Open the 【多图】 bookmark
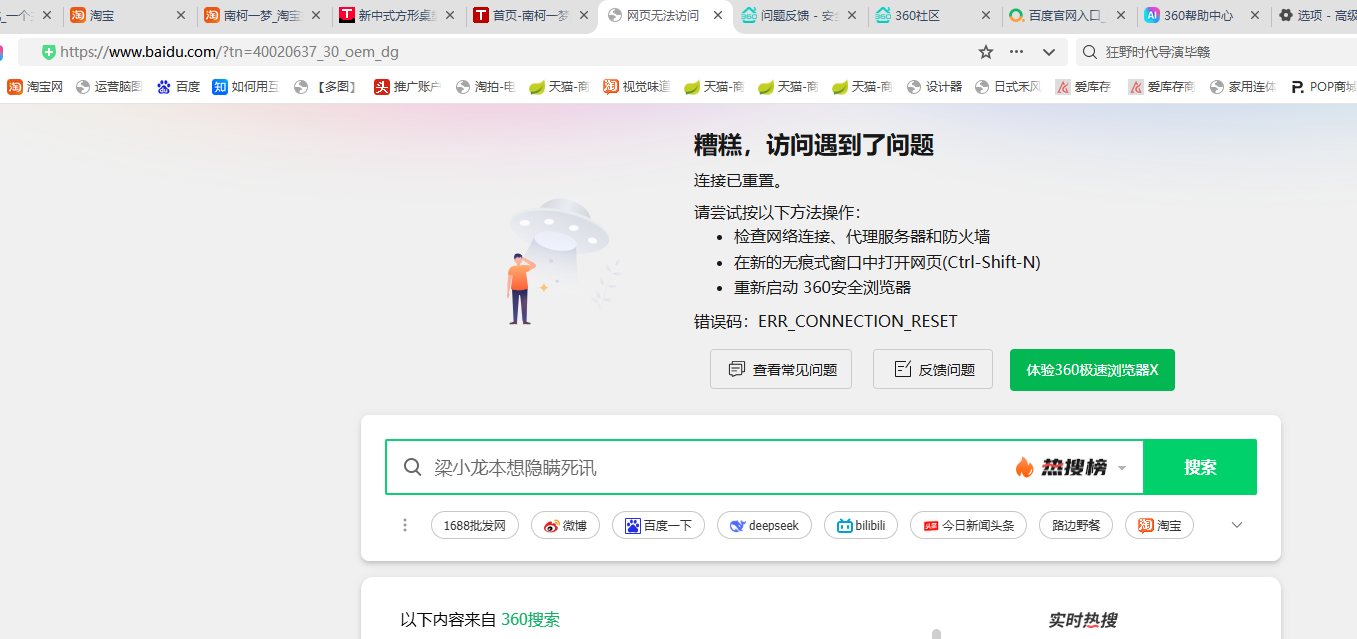This screenshot has width=1357, height=639. [326, 87]
